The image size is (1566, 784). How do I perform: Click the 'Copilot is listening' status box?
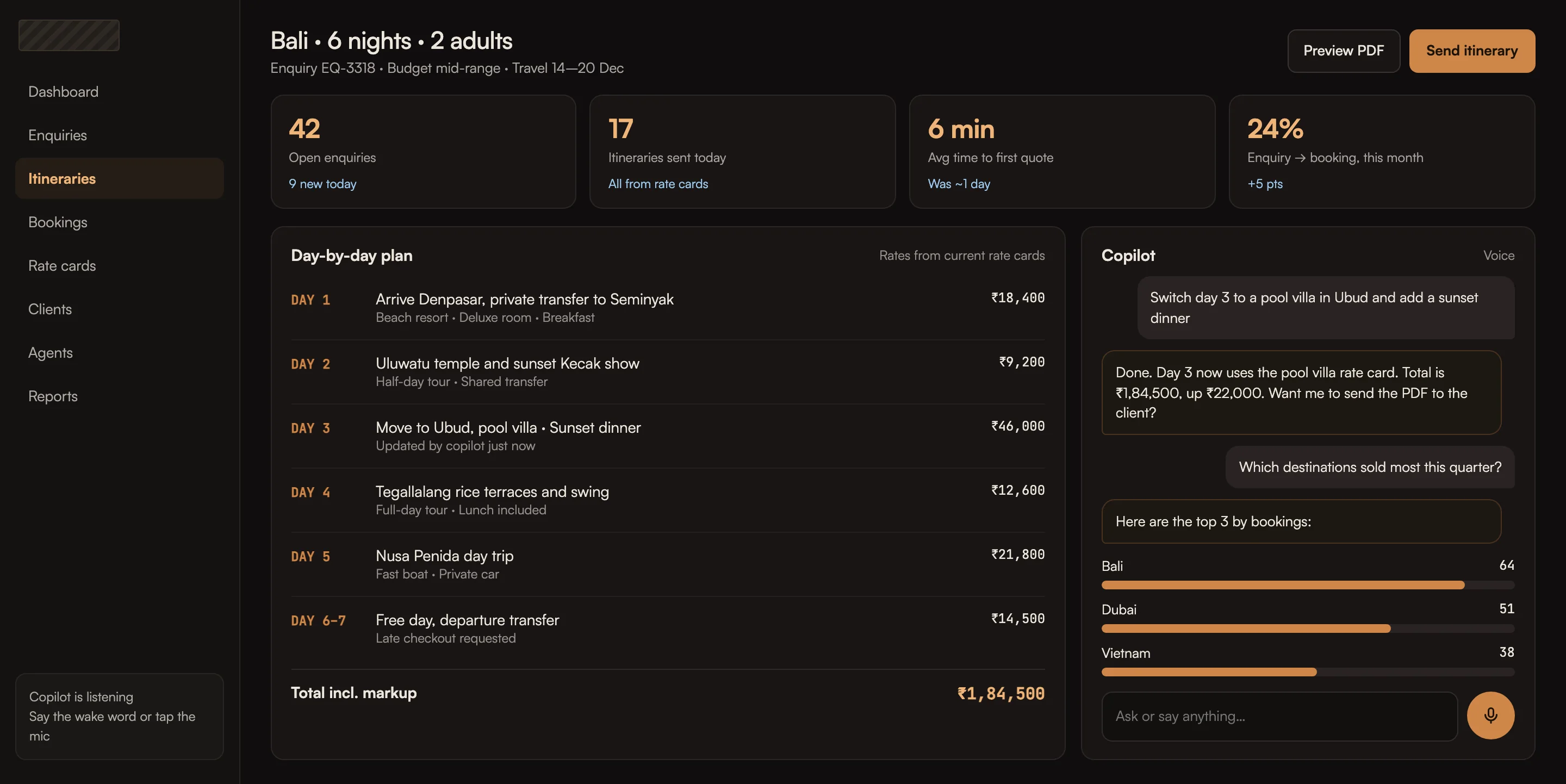[x=120, y=716]
